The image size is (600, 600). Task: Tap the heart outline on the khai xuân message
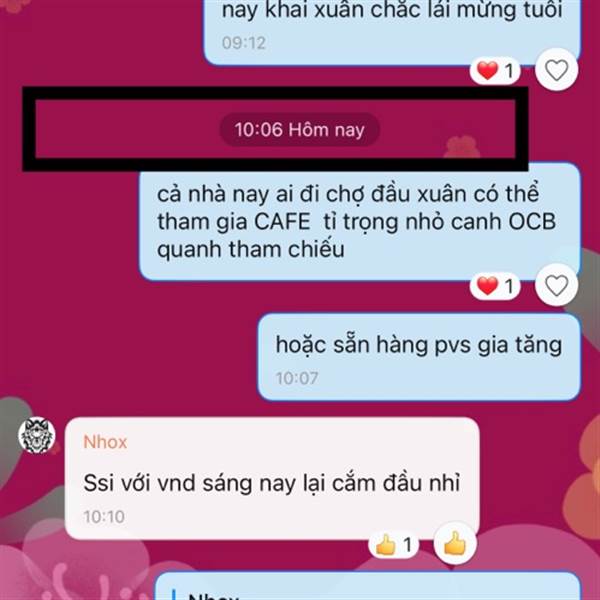tap(556, 70)
